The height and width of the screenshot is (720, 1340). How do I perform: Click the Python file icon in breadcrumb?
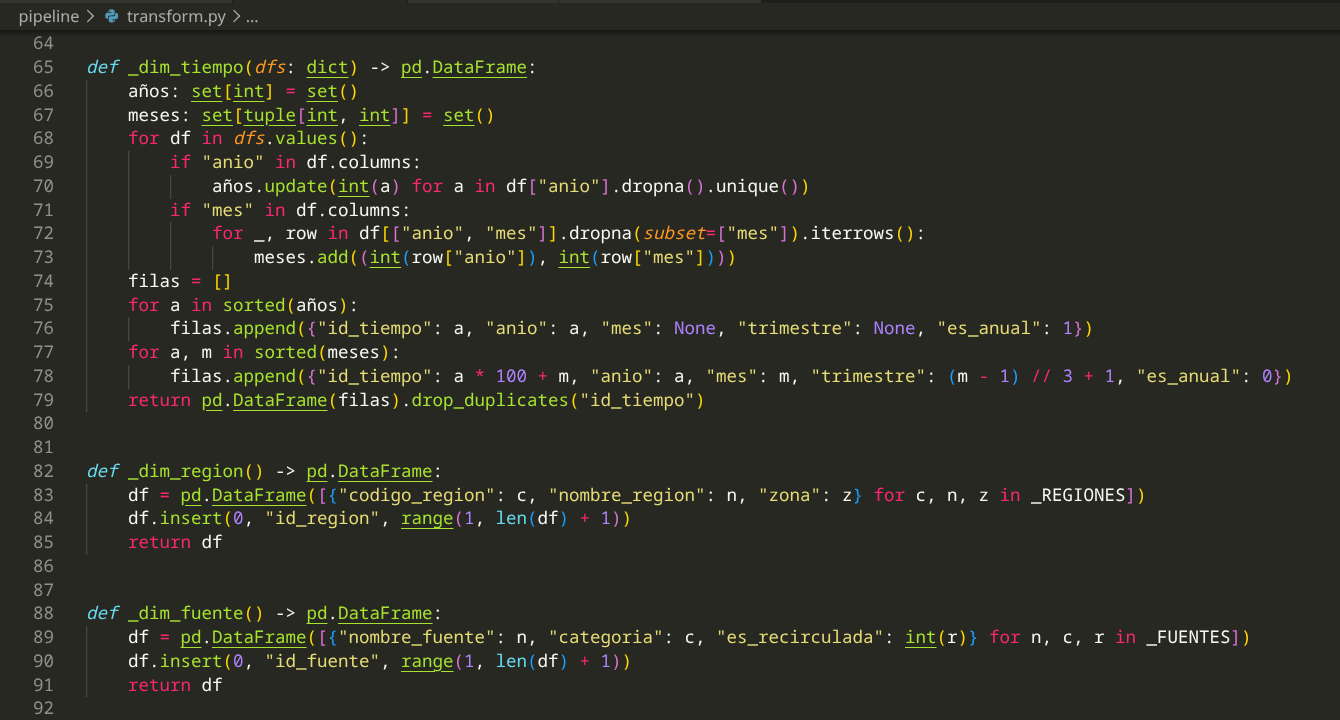[x=111, y=17]
